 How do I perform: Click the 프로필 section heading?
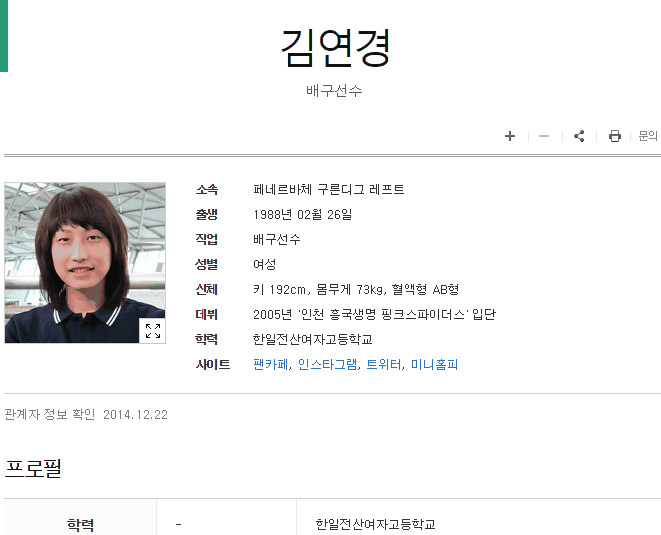[33, 468]
